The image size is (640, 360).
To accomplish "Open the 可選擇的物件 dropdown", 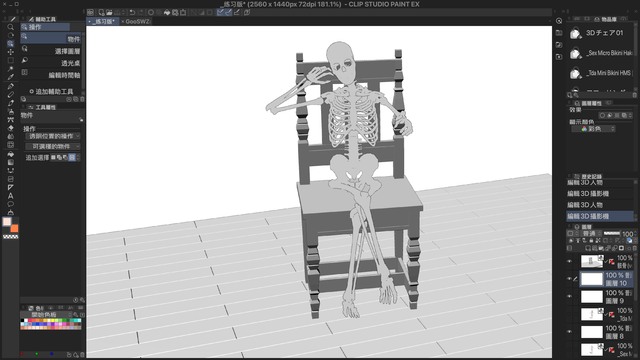I will (53, 147).
